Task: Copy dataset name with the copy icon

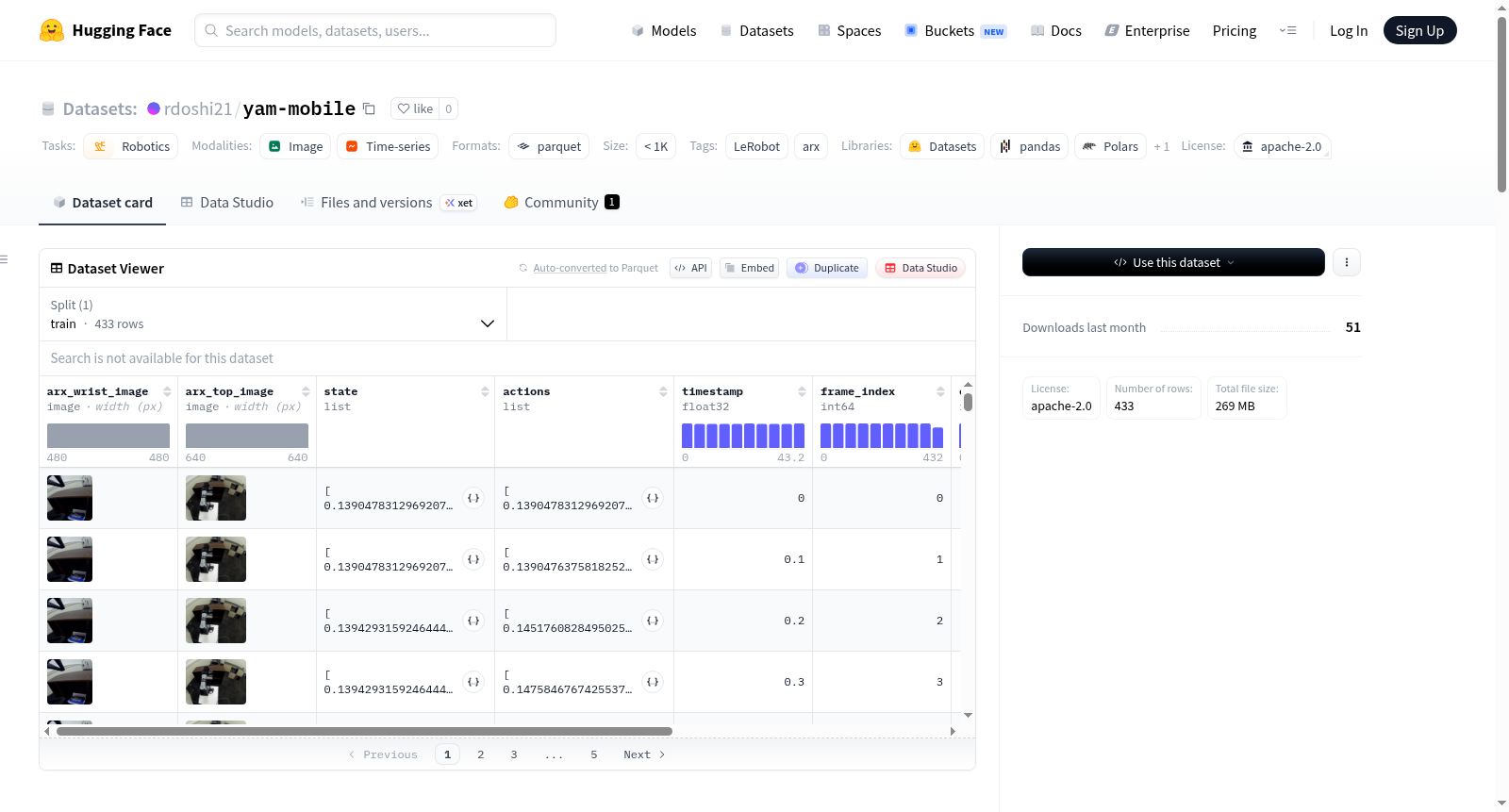Action: [369, 108]
